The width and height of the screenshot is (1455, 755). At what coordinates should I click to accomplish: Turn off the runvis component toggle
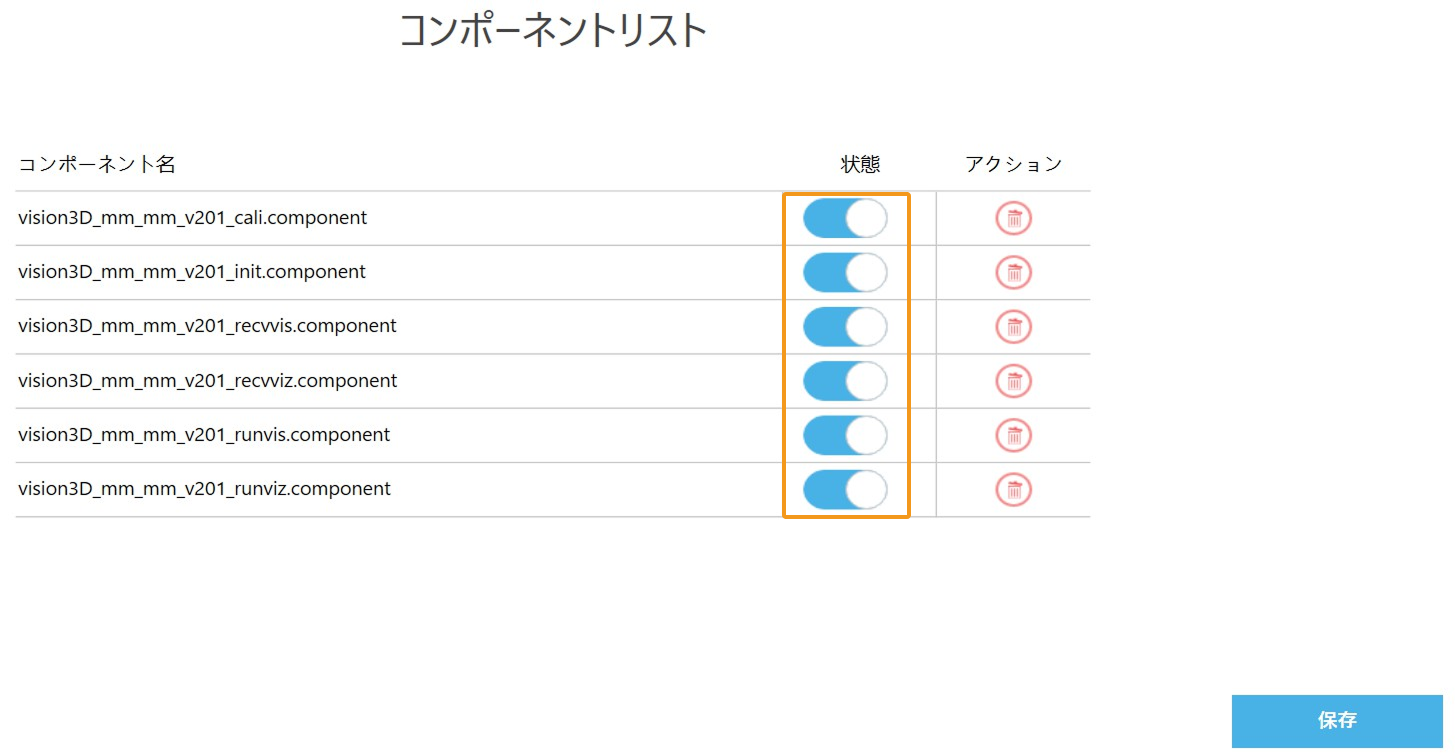[x=845, y=435]
